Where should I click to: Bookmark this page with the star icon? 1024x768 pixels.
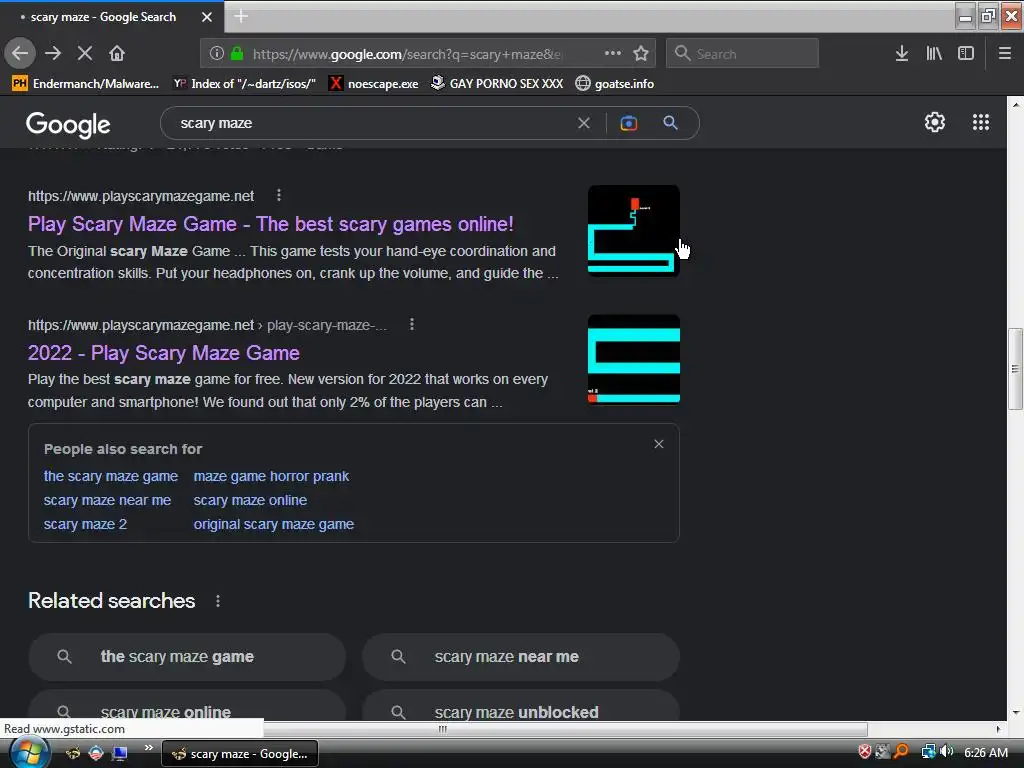(x=641, y=53)
